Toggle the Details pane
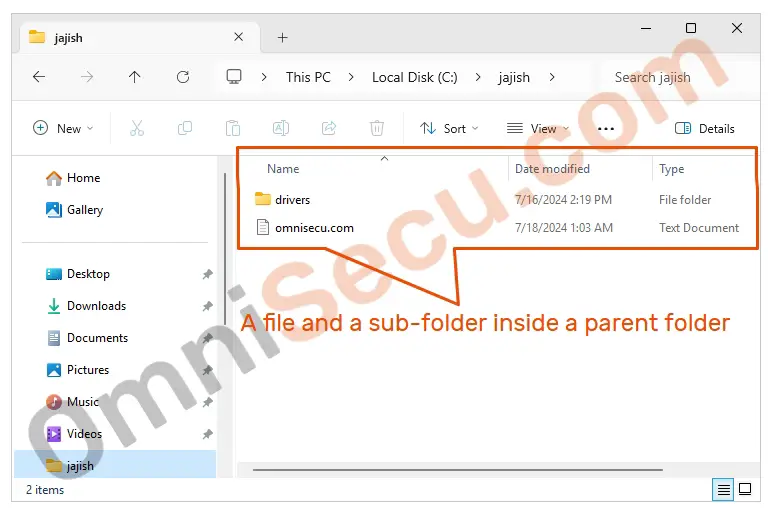 click(704, 128)
